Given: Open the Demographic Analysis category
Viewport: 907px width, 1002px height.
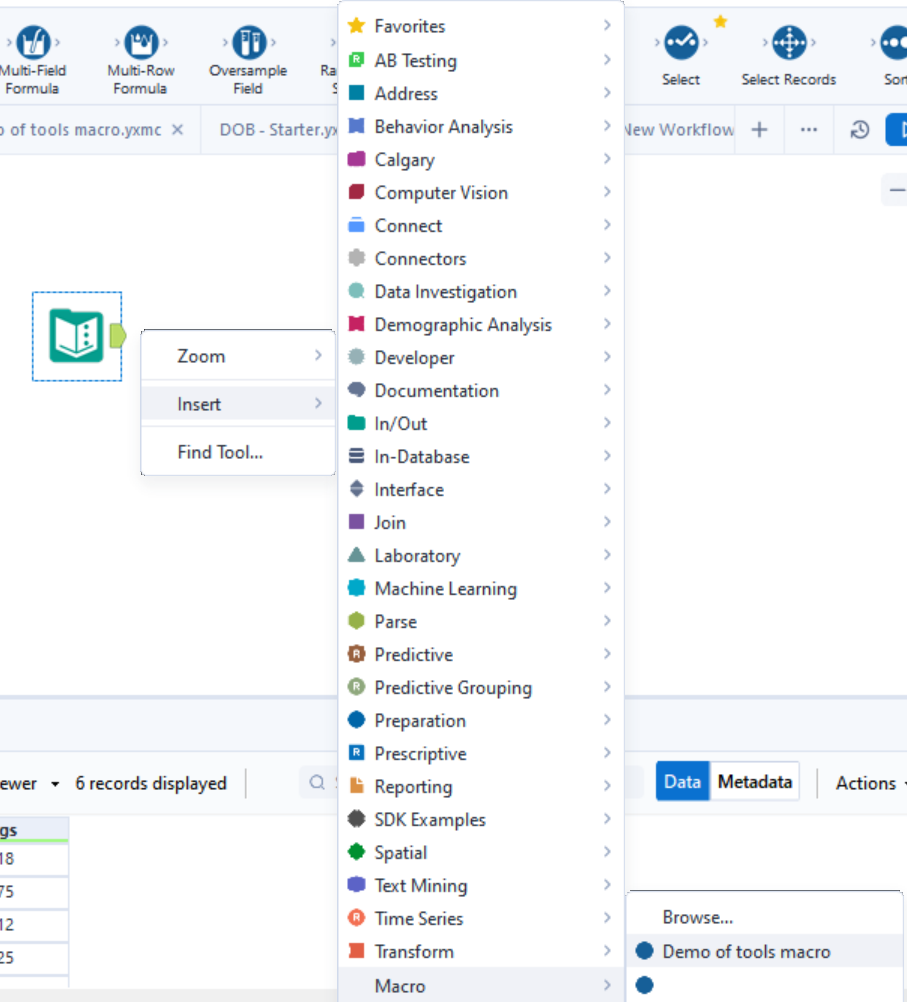Looking at the screenshot, I should [481, 325].
